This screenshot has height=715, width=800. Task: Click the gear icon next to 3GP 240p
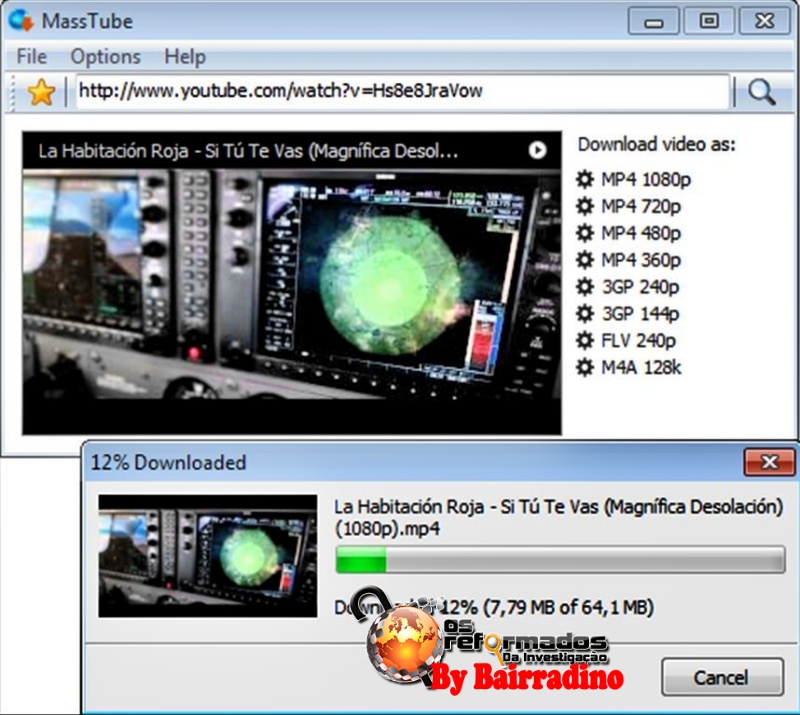(585, 287)
